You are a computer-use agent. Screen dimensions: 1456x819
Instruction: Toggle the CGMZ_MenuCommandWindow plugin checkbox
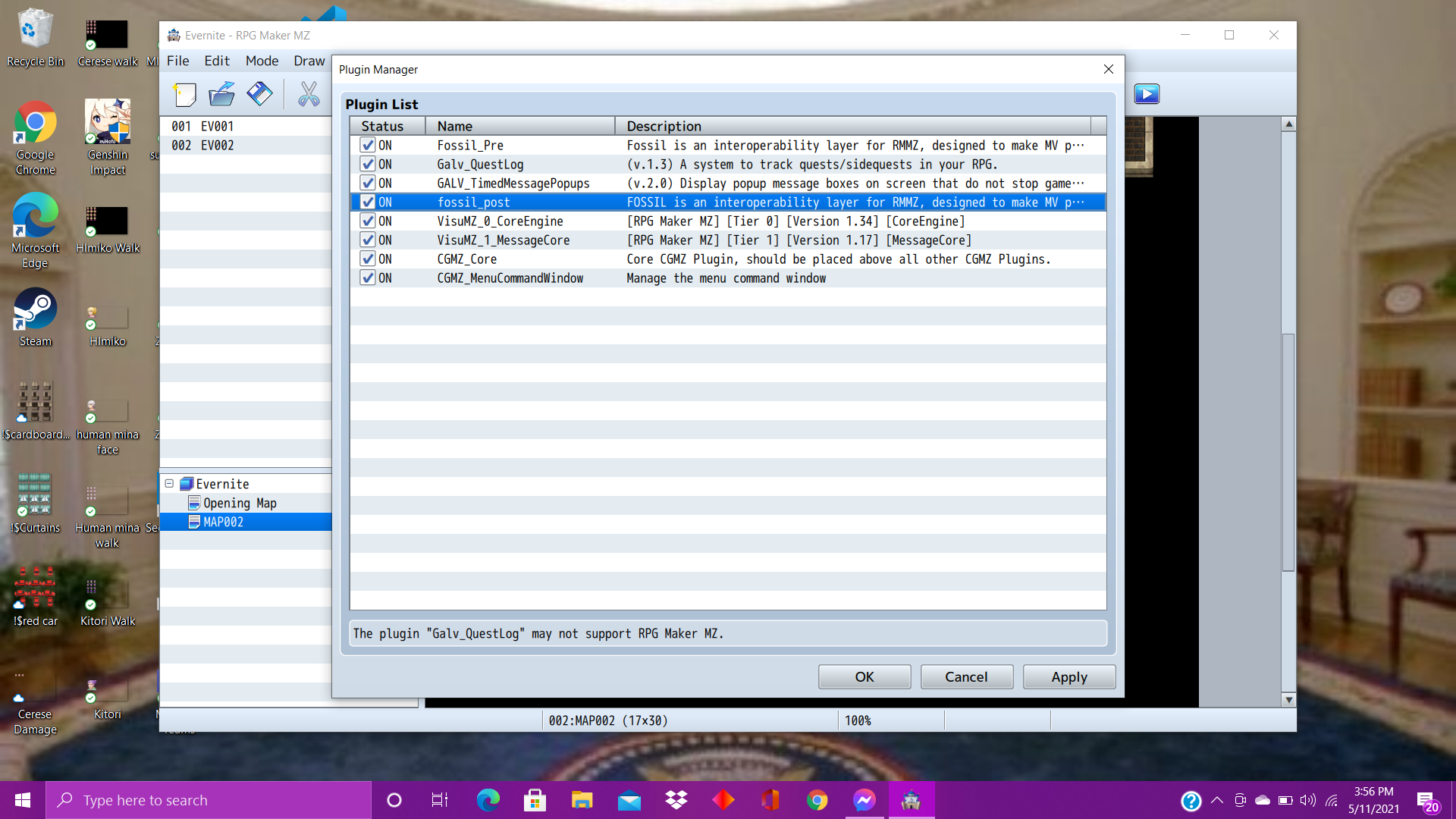click(368, 278)
